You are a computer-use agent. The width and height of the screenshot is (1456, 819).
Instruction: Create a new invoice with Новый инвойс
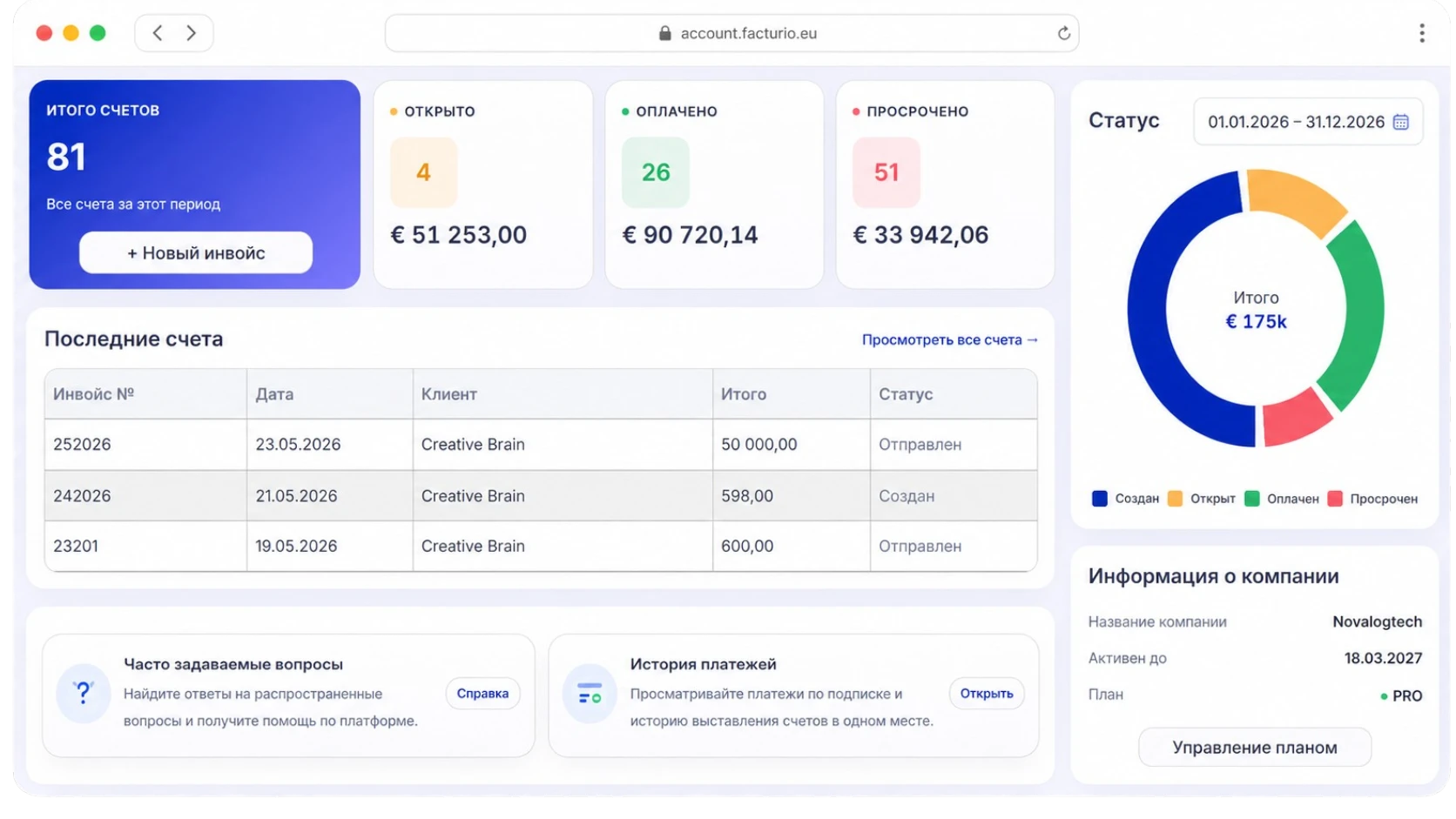click(196, 252)
